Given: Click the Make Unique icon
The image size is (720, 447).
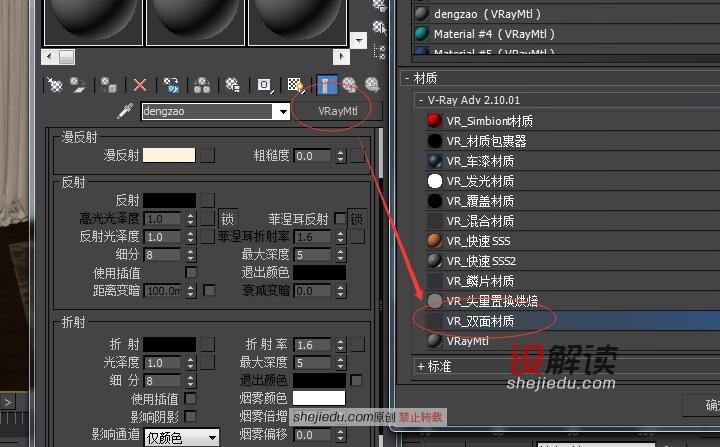Looking at the screenshot, I should click(202, 85).
